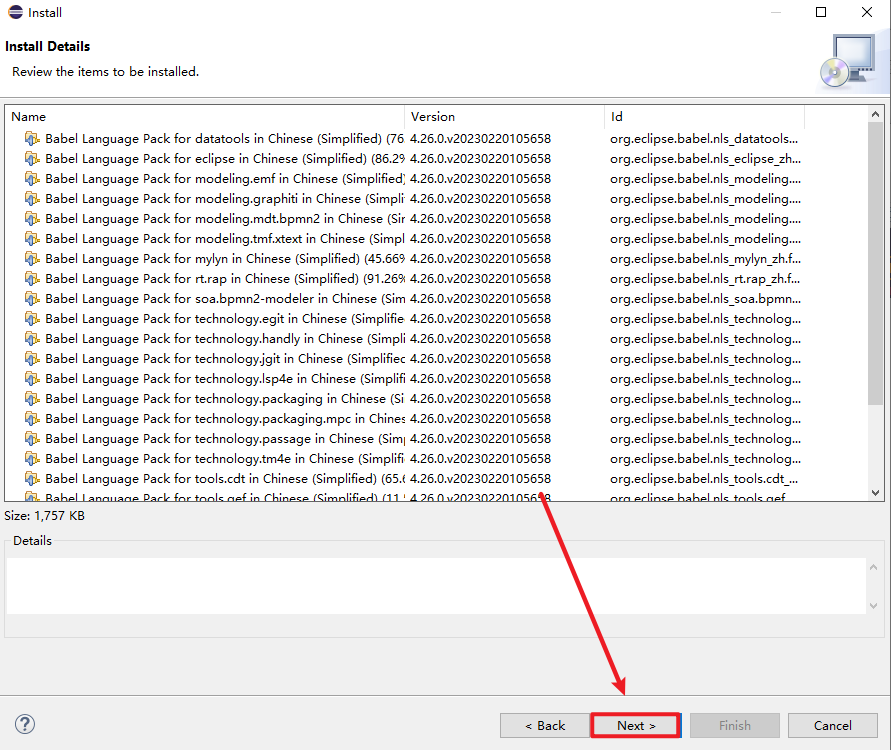The width and height of the screenshot is (891, 750).
Task: Click the eclipse language pack feature icon
Action: tap(32, 159)
